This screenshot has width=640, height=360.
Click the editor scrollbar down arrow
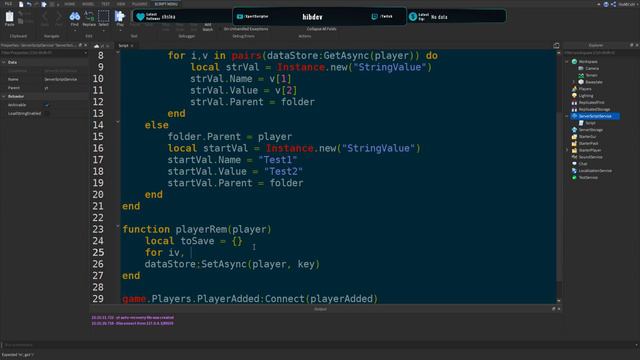[x=559, y=301]
